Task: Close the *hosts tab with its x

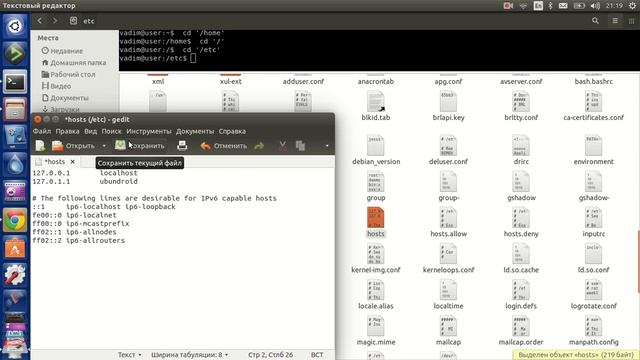Action: [73, 162]
